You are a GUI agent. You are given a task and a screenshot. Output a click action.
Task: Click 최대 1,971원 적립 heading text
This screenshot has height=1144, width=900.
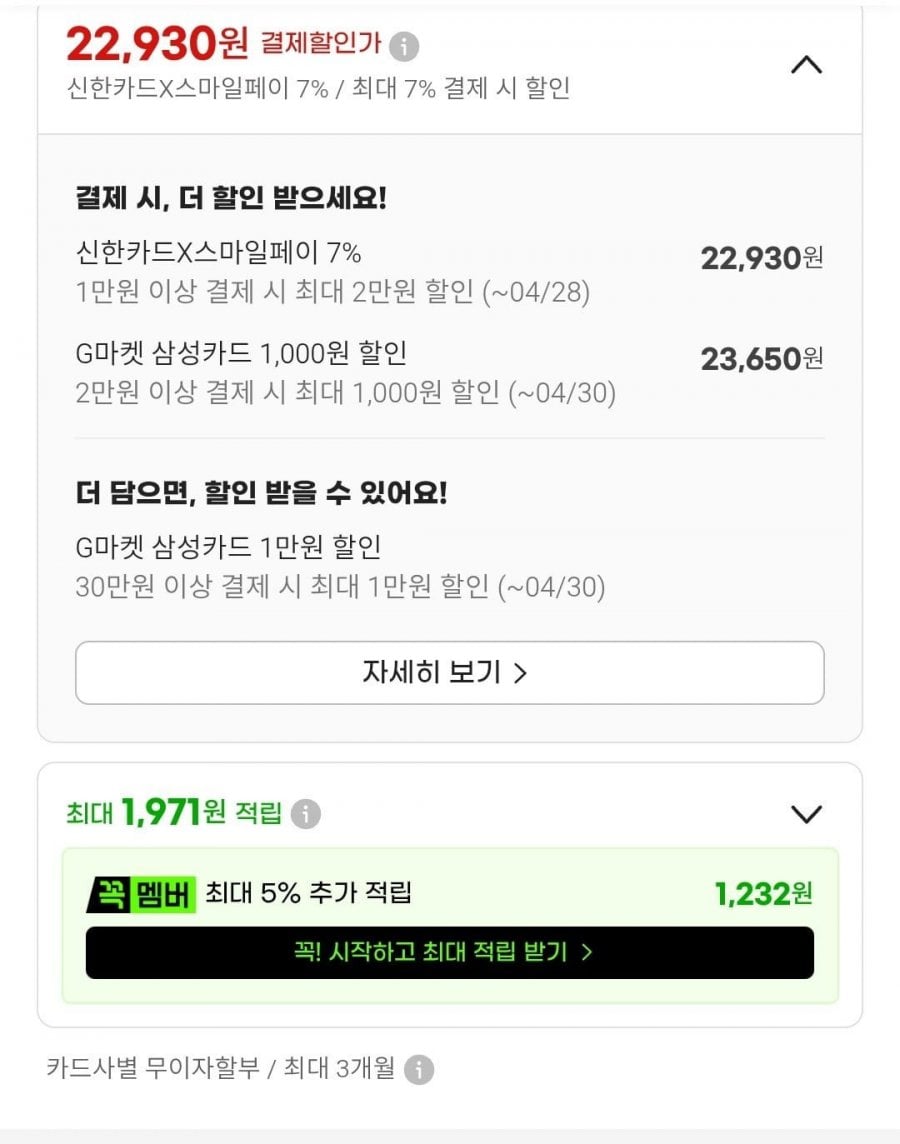175,813
